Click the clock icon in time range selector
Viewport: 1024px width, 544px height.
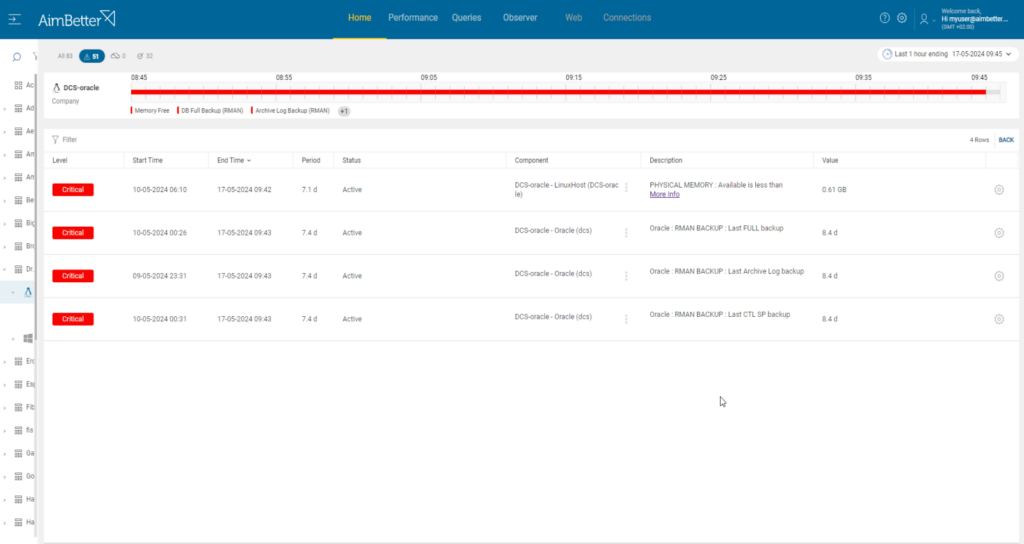click(887, 54)
